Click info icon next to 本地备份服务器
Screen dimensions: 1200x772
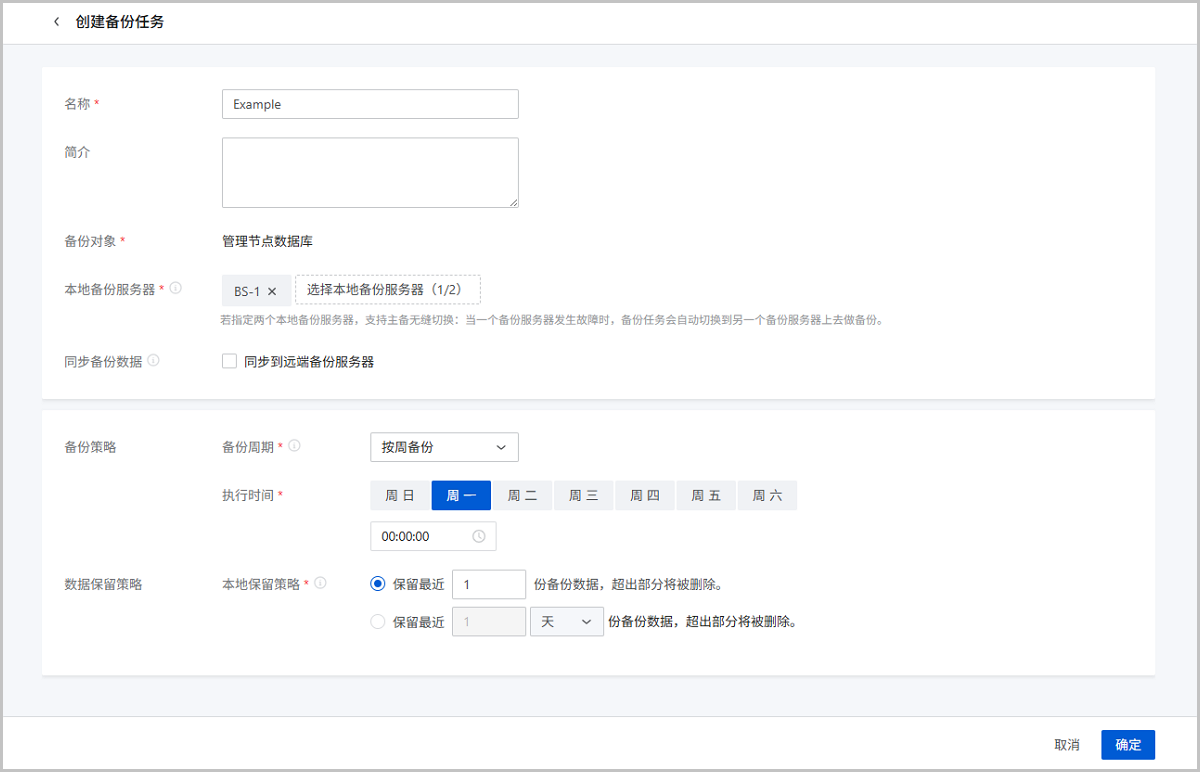(176, 288)
